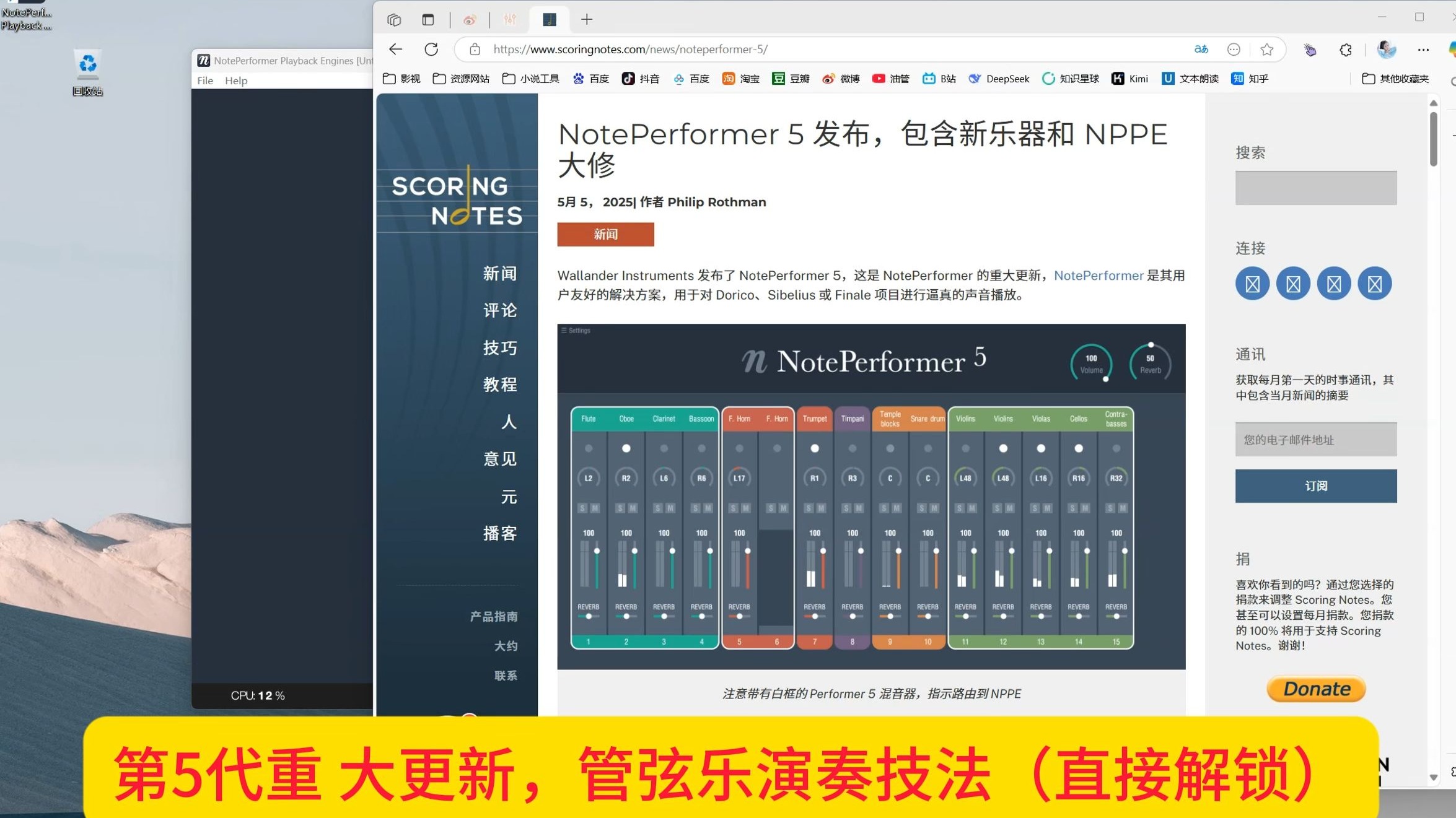Image resolution: width=1456 pixels, height=818 pixels.
Task: Open the 知乎 bookmark
Action: click(x=1250, y=79)
